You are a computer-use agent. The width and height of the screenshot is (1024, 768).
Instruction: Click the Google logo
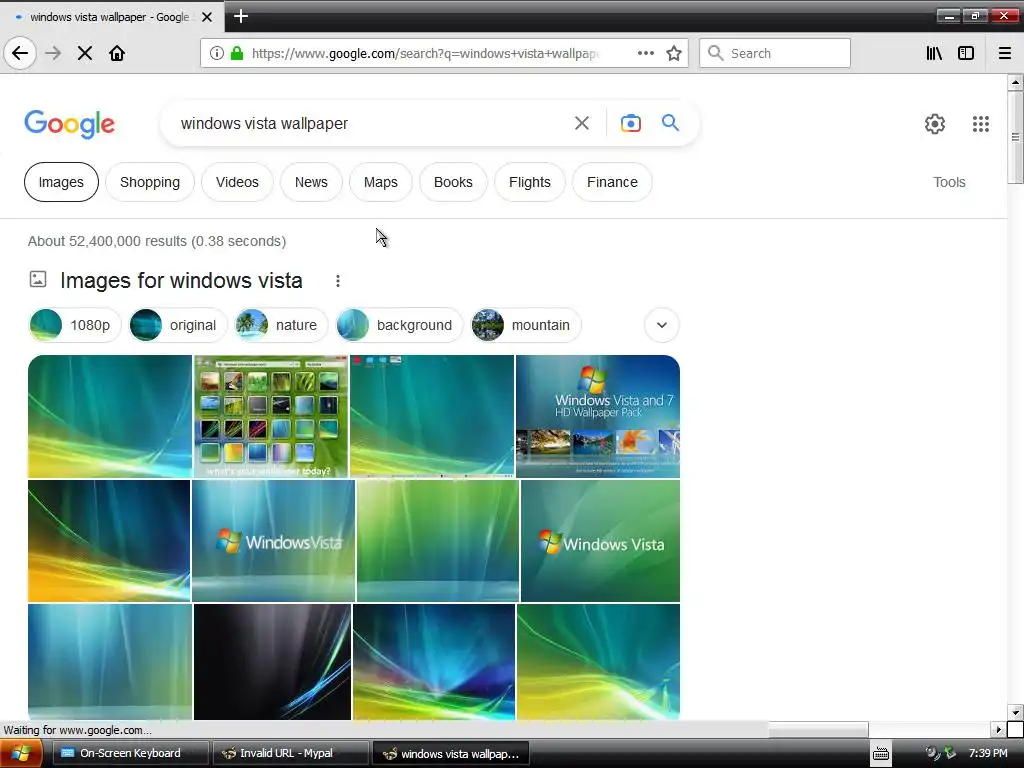pyautogui.click(x=69, y=124)
